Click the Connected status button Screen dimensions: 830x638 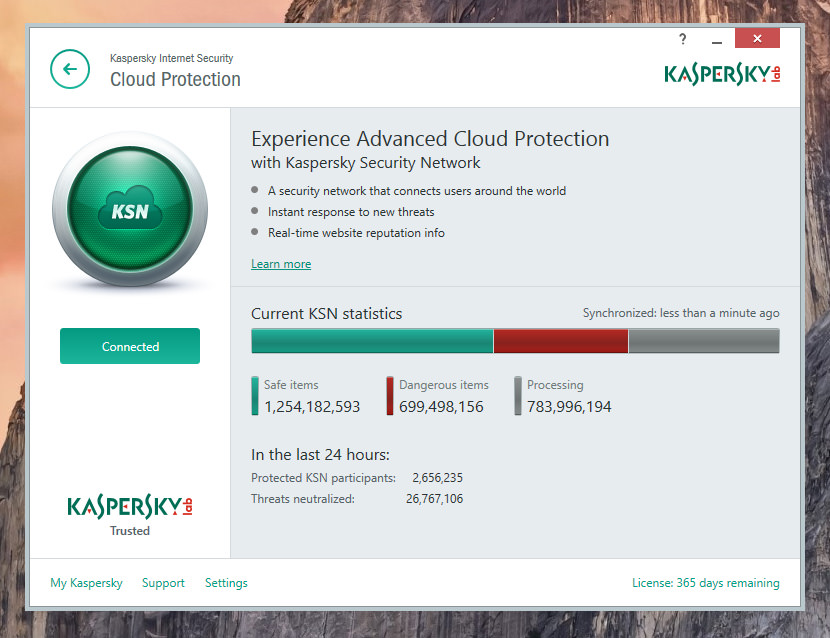click(x=129, y=345)
